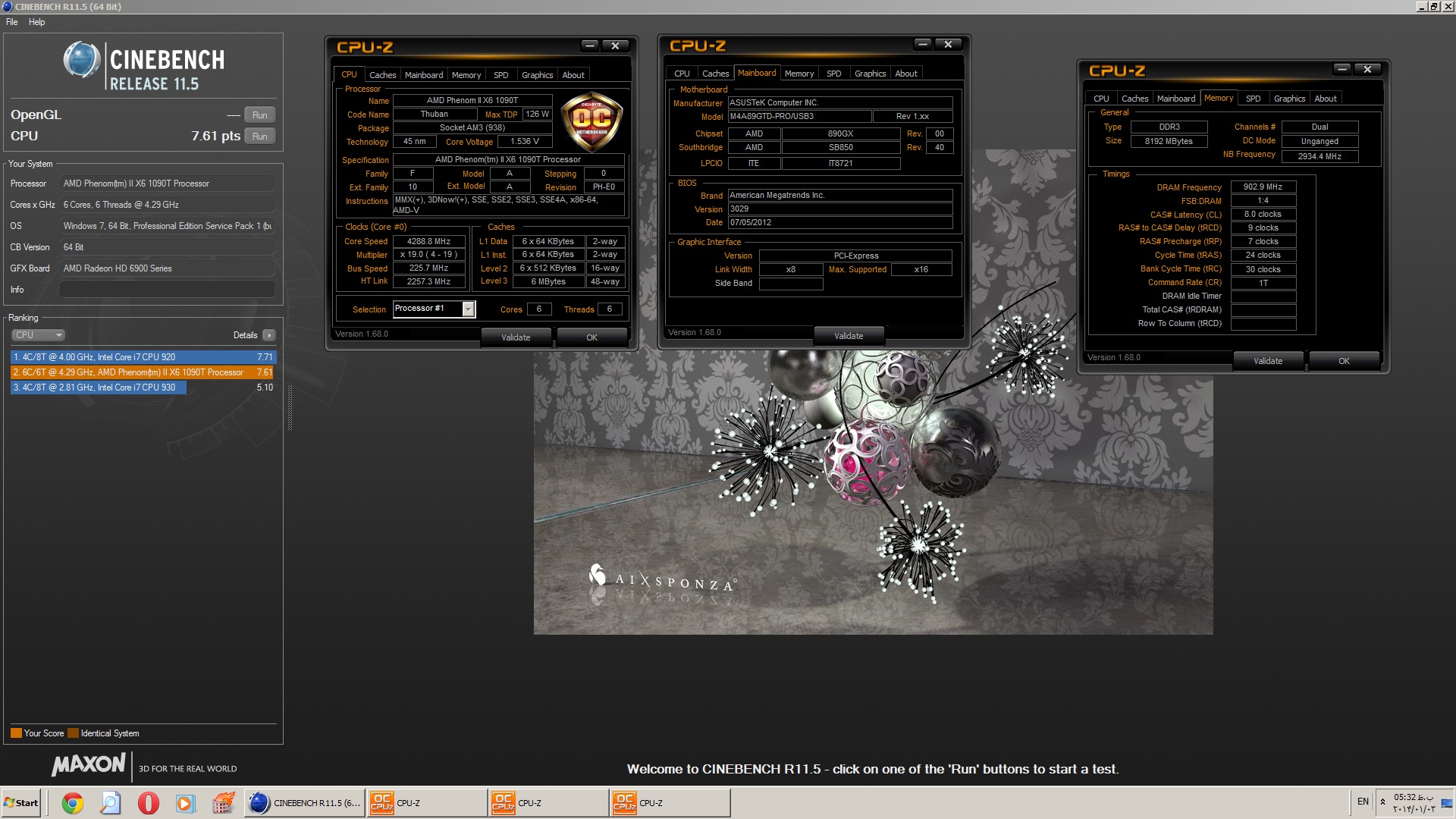This screenshot has height=819, width=1456.
Task: Open the Processor #1 selection dropdown
Action: pyautogui.click(x=434, y=309)
